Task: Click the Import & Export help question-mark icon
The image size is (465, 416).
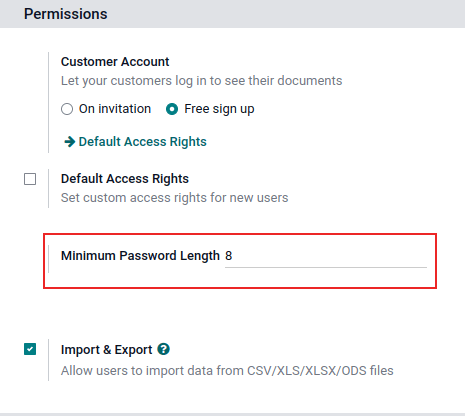Action: coord(163,349)
